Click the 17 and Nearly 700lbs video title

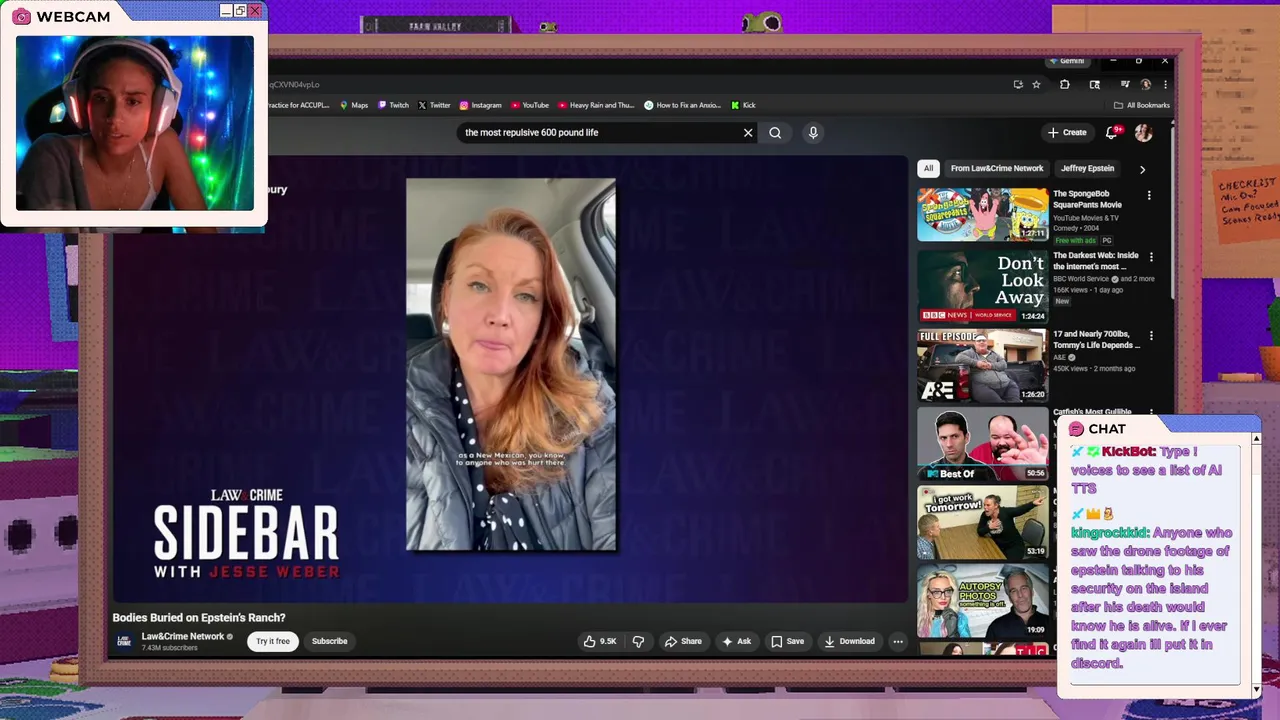[x=1096, y=340]
